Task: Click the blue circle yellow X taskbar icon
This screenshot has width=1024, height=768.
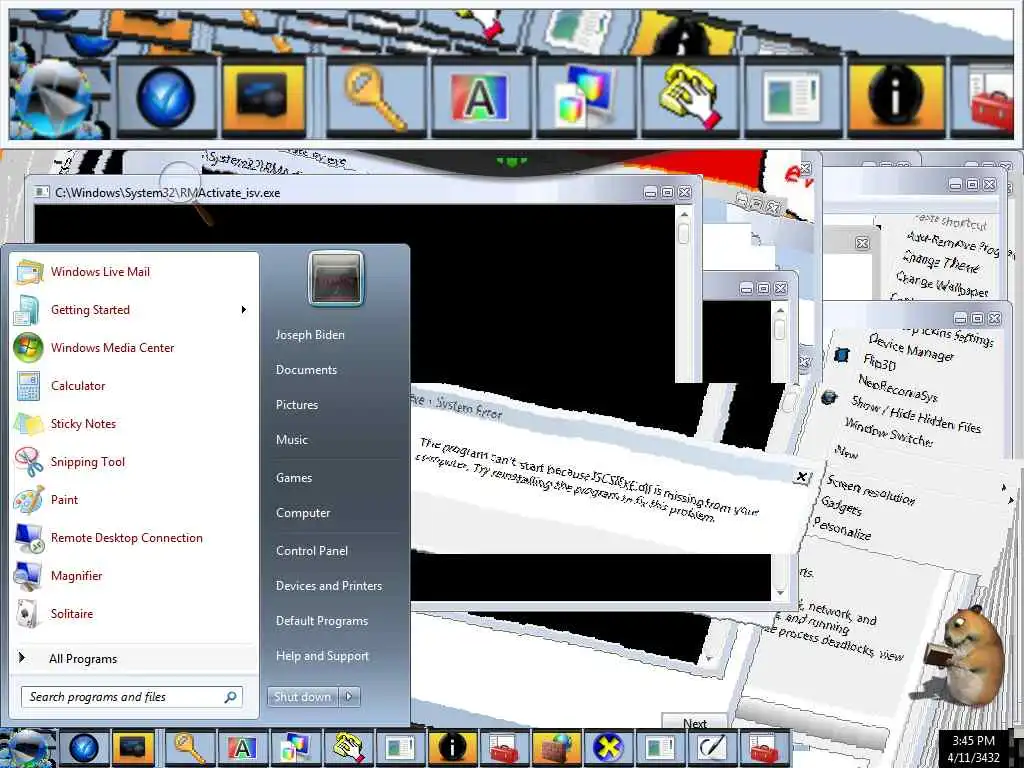Action: [608, 748]
